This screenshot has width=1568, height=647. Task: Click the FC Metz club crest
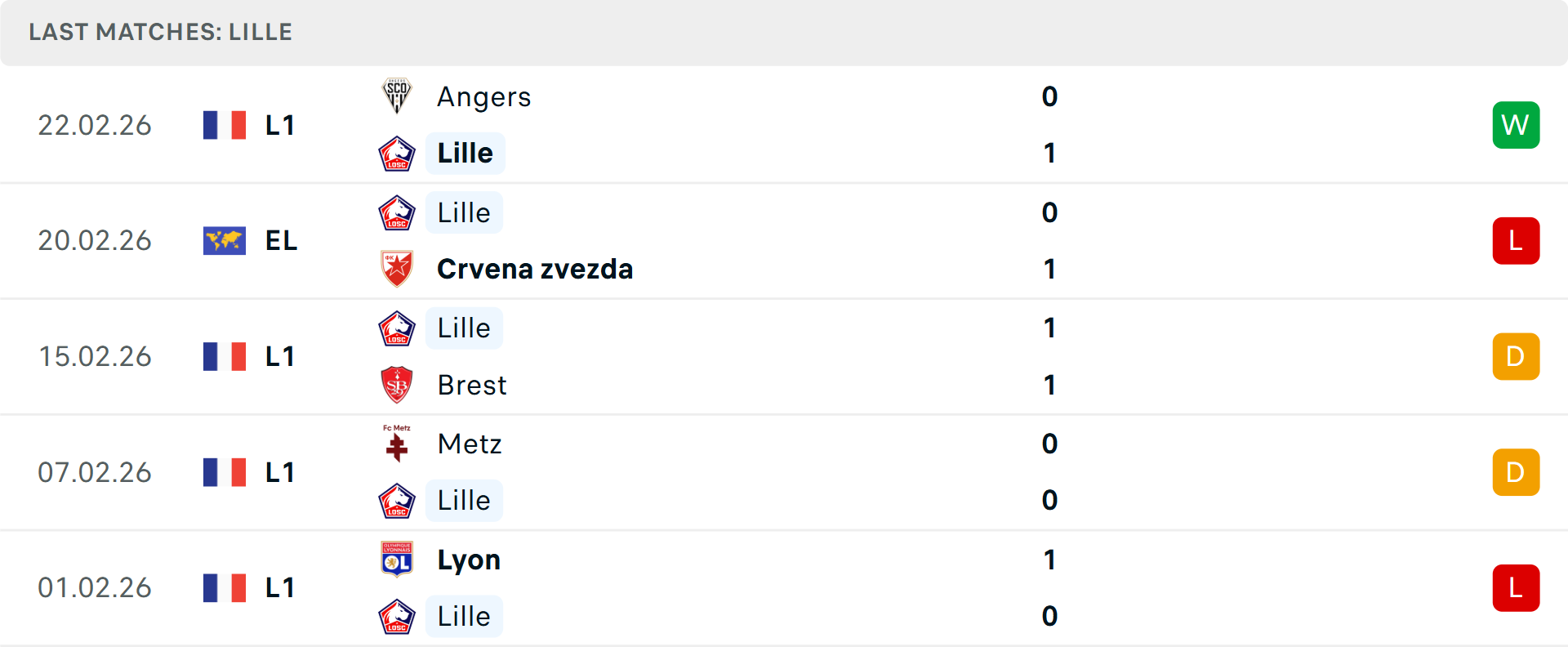397,444
